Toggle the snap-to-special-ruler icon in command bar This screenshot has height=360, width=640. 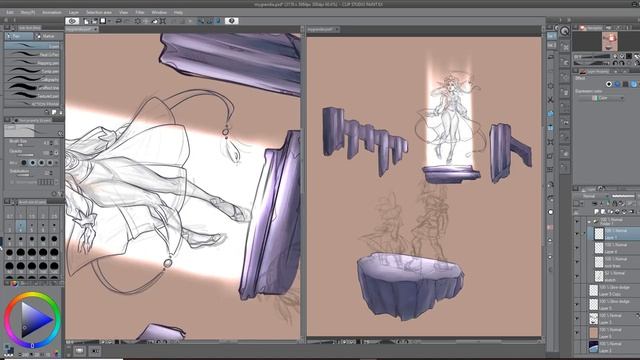coord(209,21)
